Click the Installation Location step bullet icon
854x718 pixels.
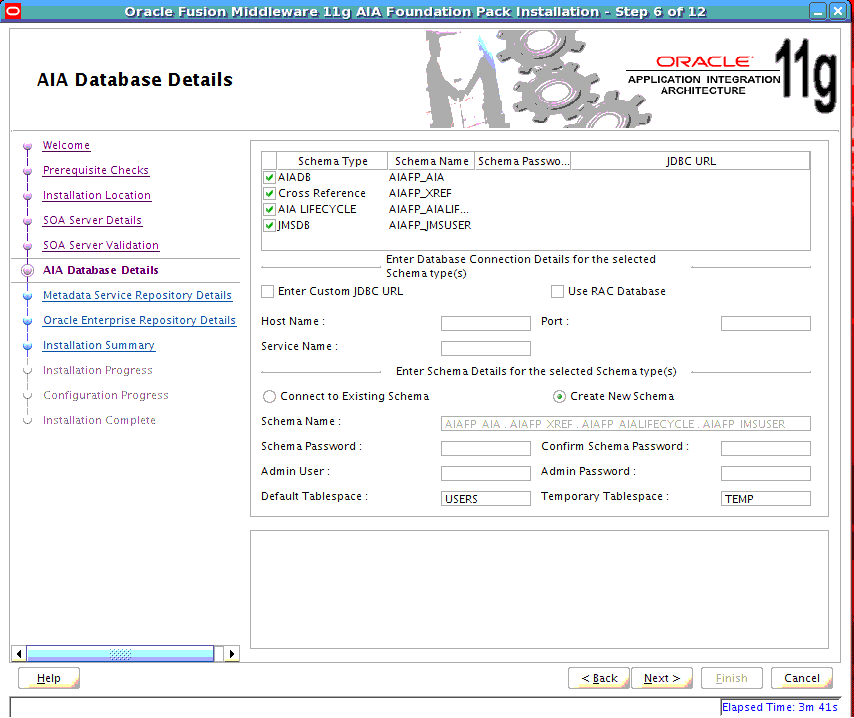tap(27, 196)
